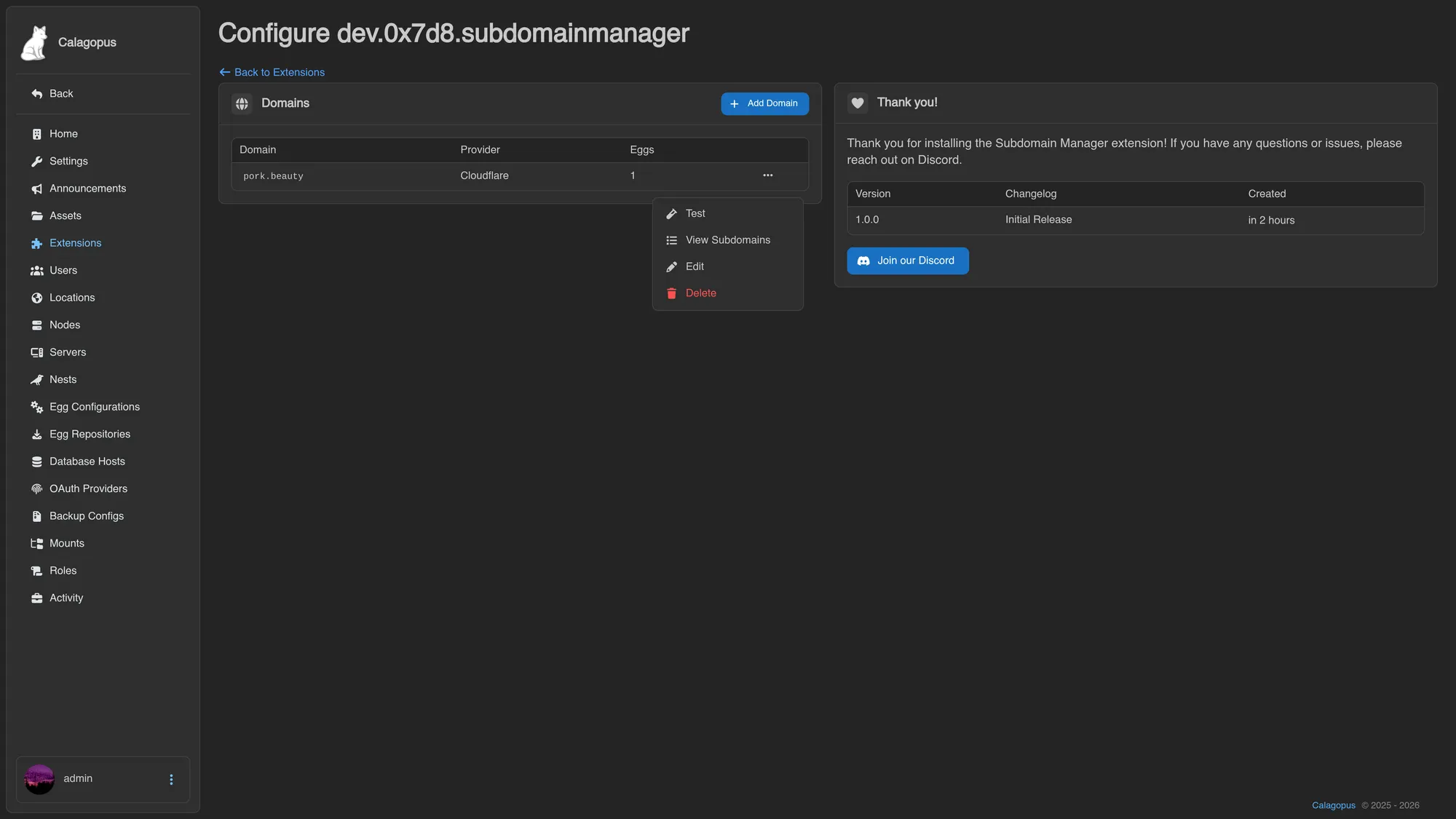This screenshot has width=1456, height=819.
Task: Click the Nests bird icon
Action: (x=37, y=380)
